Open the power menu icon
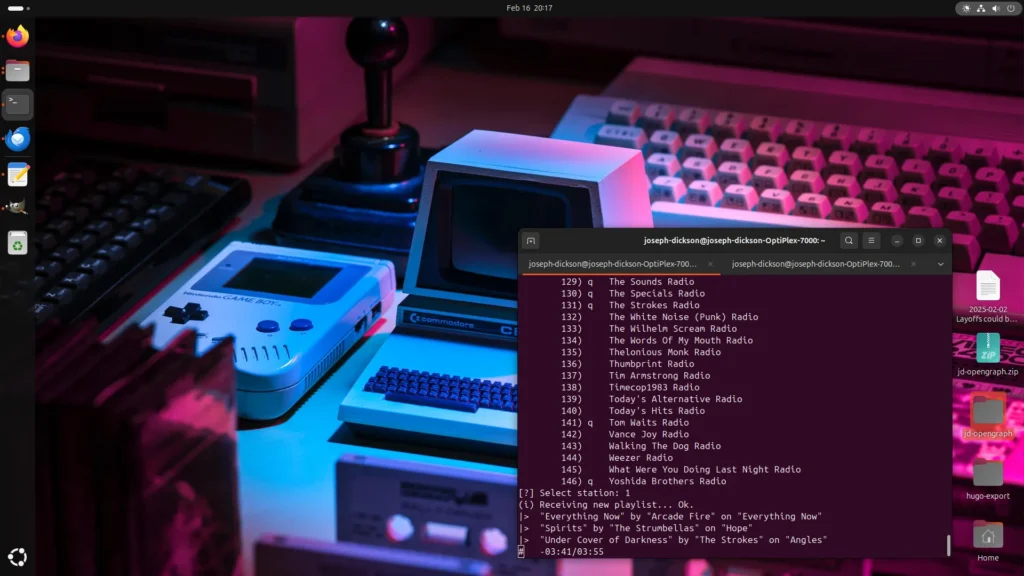This screenshot has width=1024, height=576. (1011, 8)
